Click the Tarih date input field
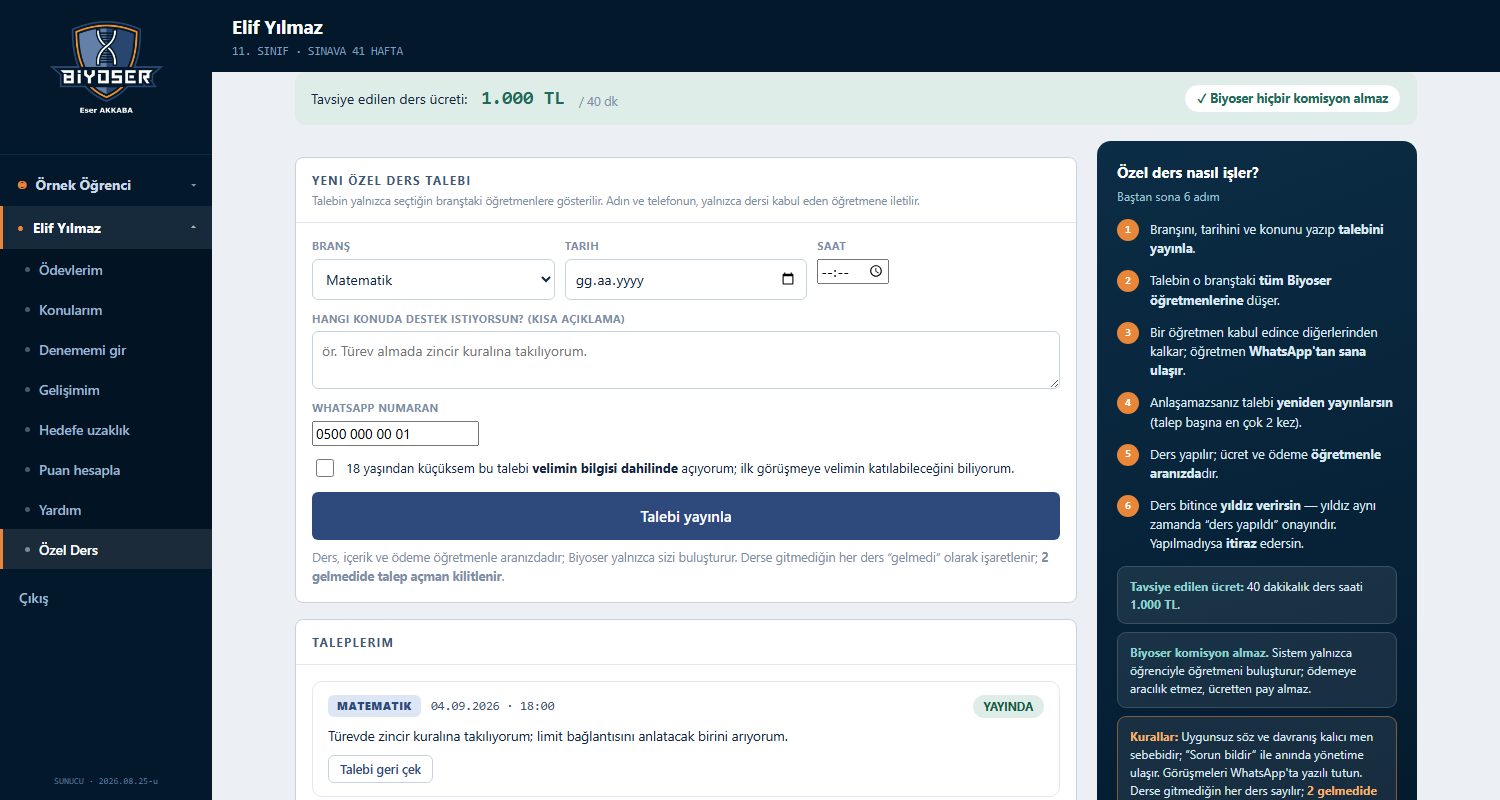Screen dimensions: 1500x800 click(x=686, y=280)
